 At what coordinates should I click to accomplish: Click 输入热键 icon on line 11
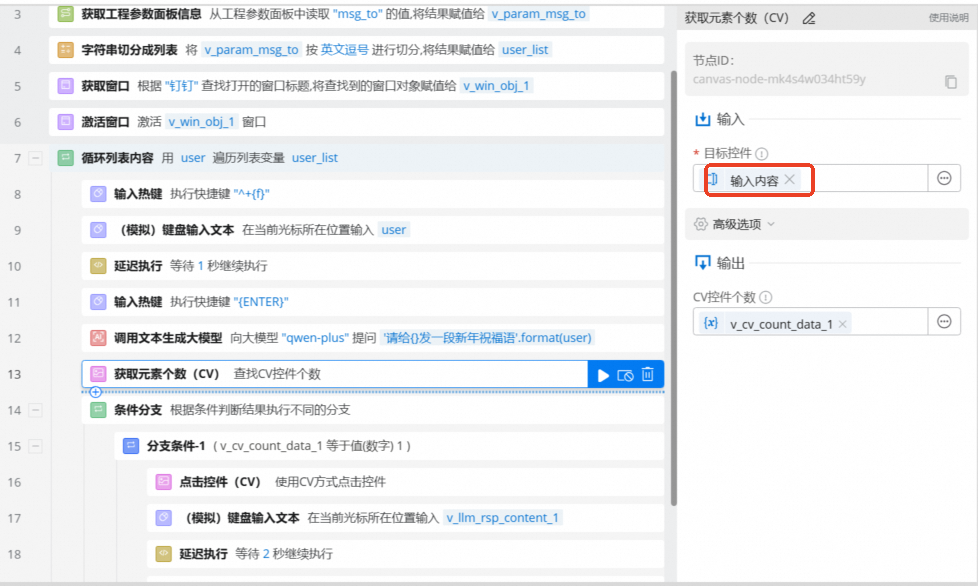(x=98, y=302)
